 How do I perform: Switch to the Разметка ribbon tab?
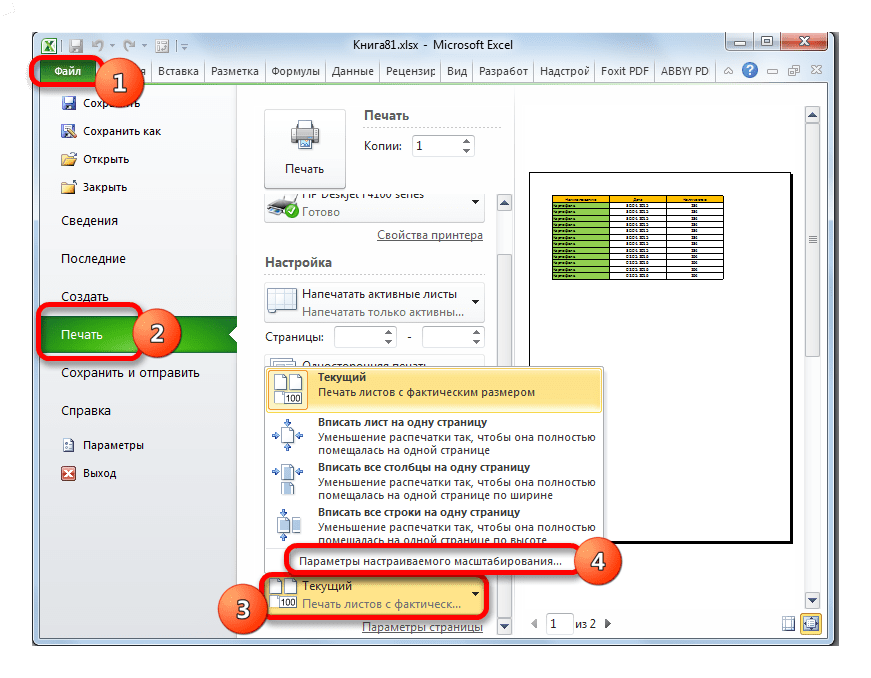(234, 71)
